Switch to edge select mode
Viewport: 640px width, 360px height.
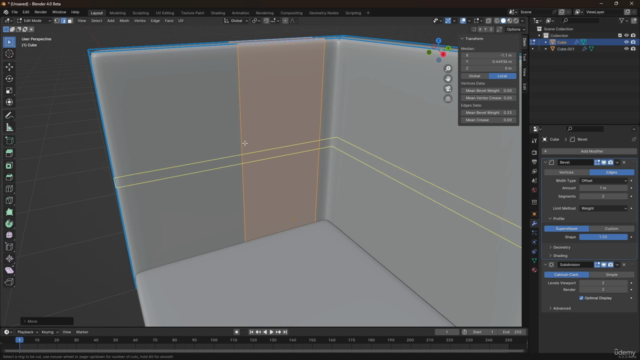coord(63,21)
